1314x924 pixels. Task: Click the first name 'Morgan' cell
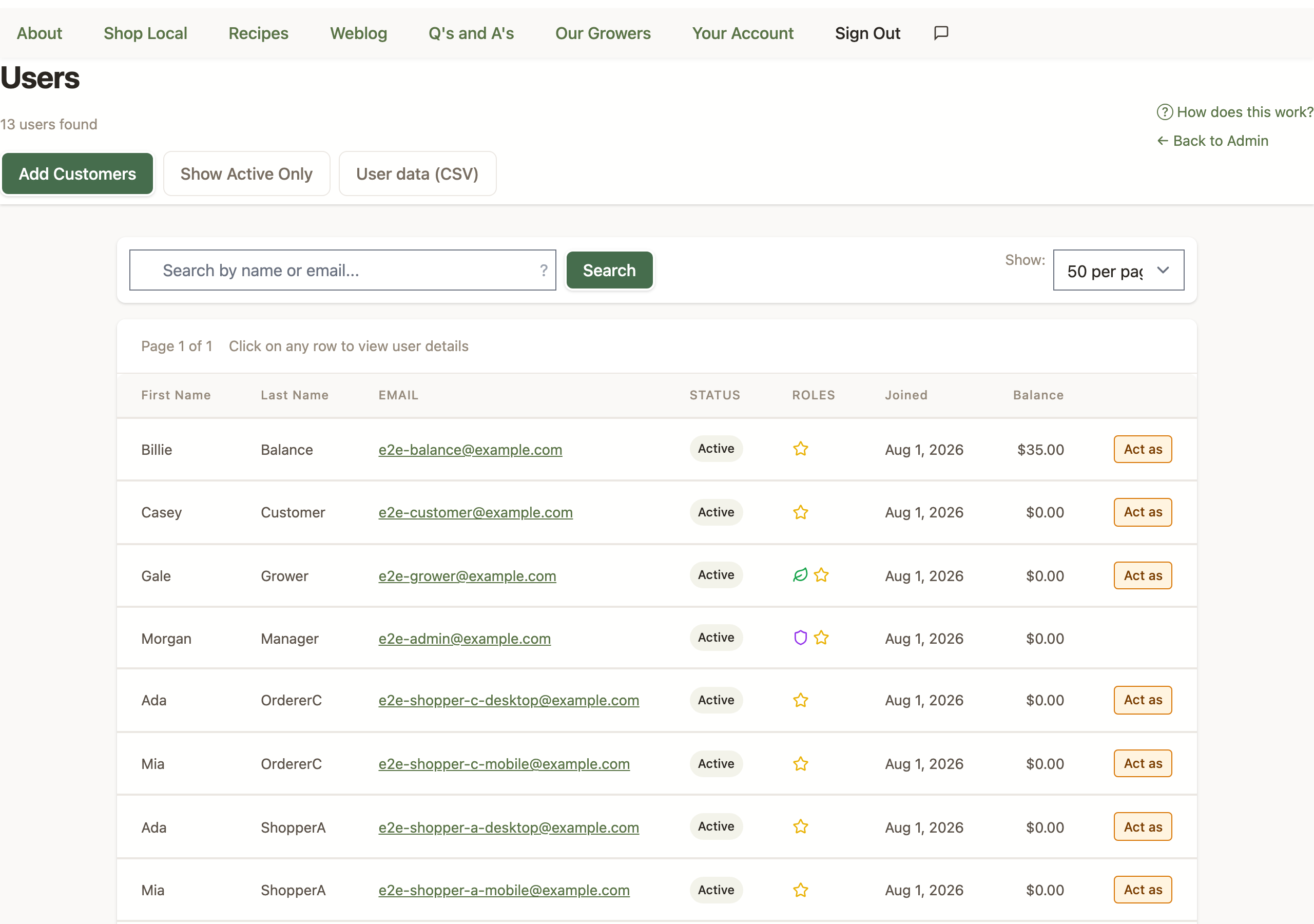[166, 639]
